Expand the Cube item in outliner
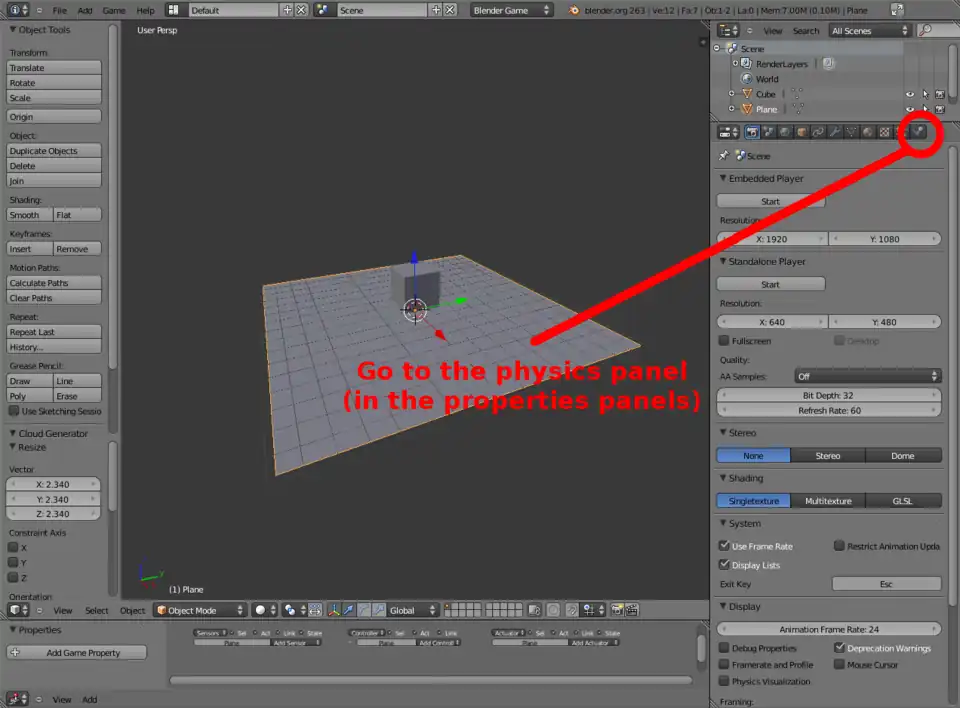Image resolution: width=960 pixels, height=708 pixels. tap(732, 94)
